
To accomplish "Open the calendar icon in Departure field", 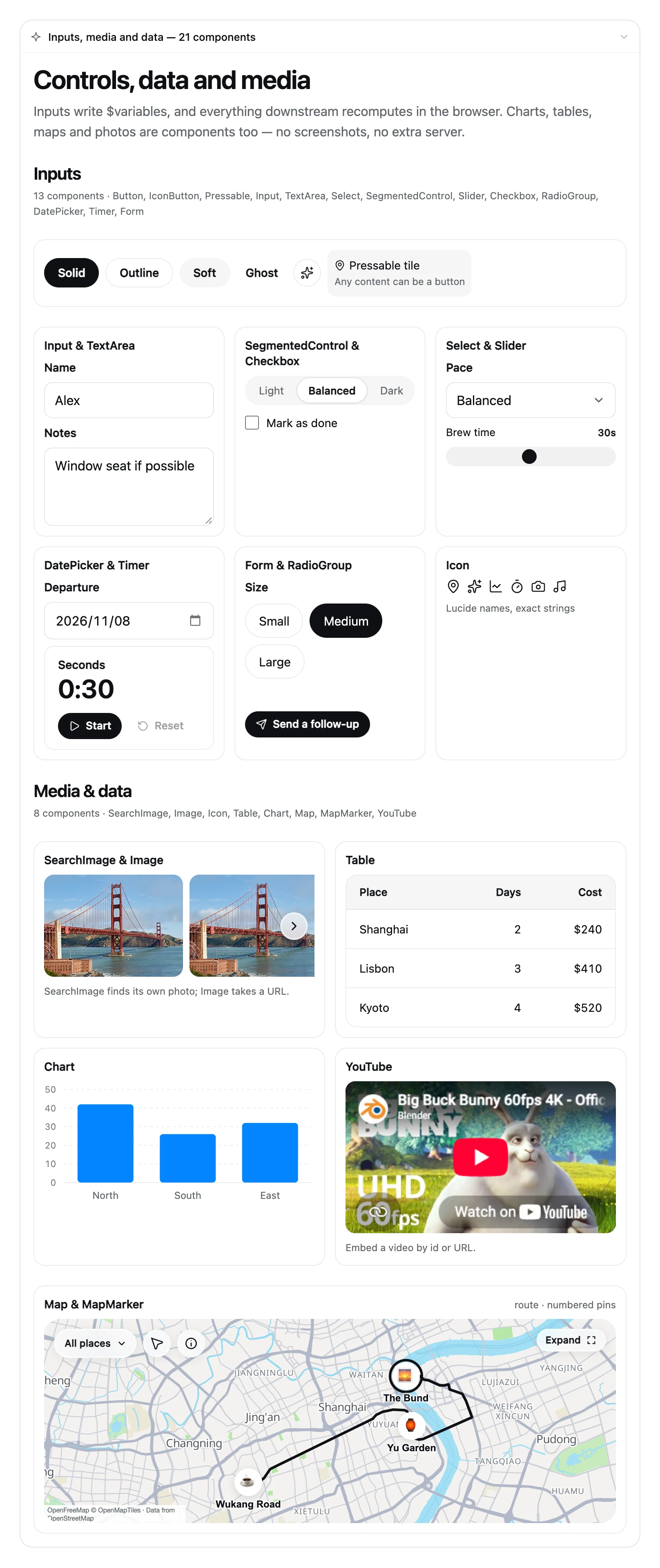I will pyautogui.click(x=195, y=620).
